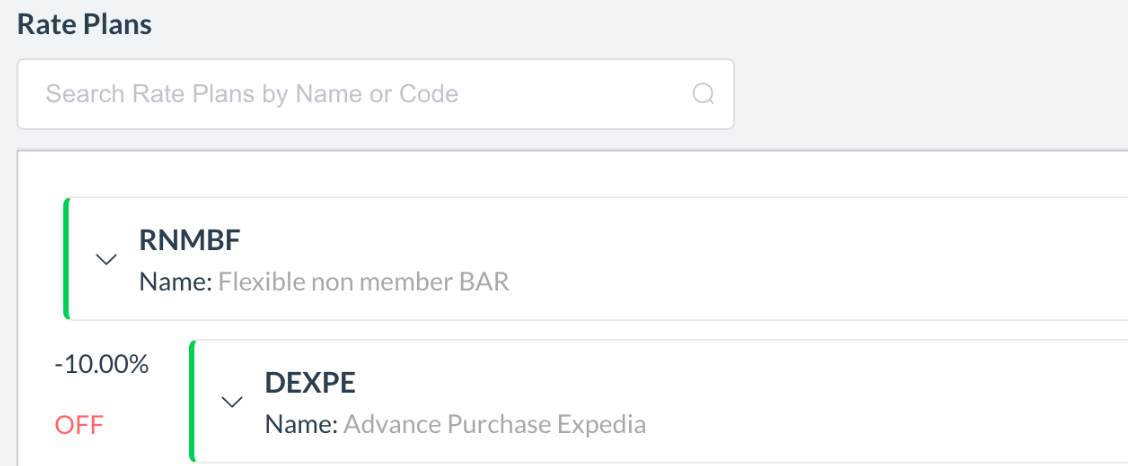Click the Advance Purchase Expedia name
Screen dimensions: 1128x466
(x=494, y=425)
